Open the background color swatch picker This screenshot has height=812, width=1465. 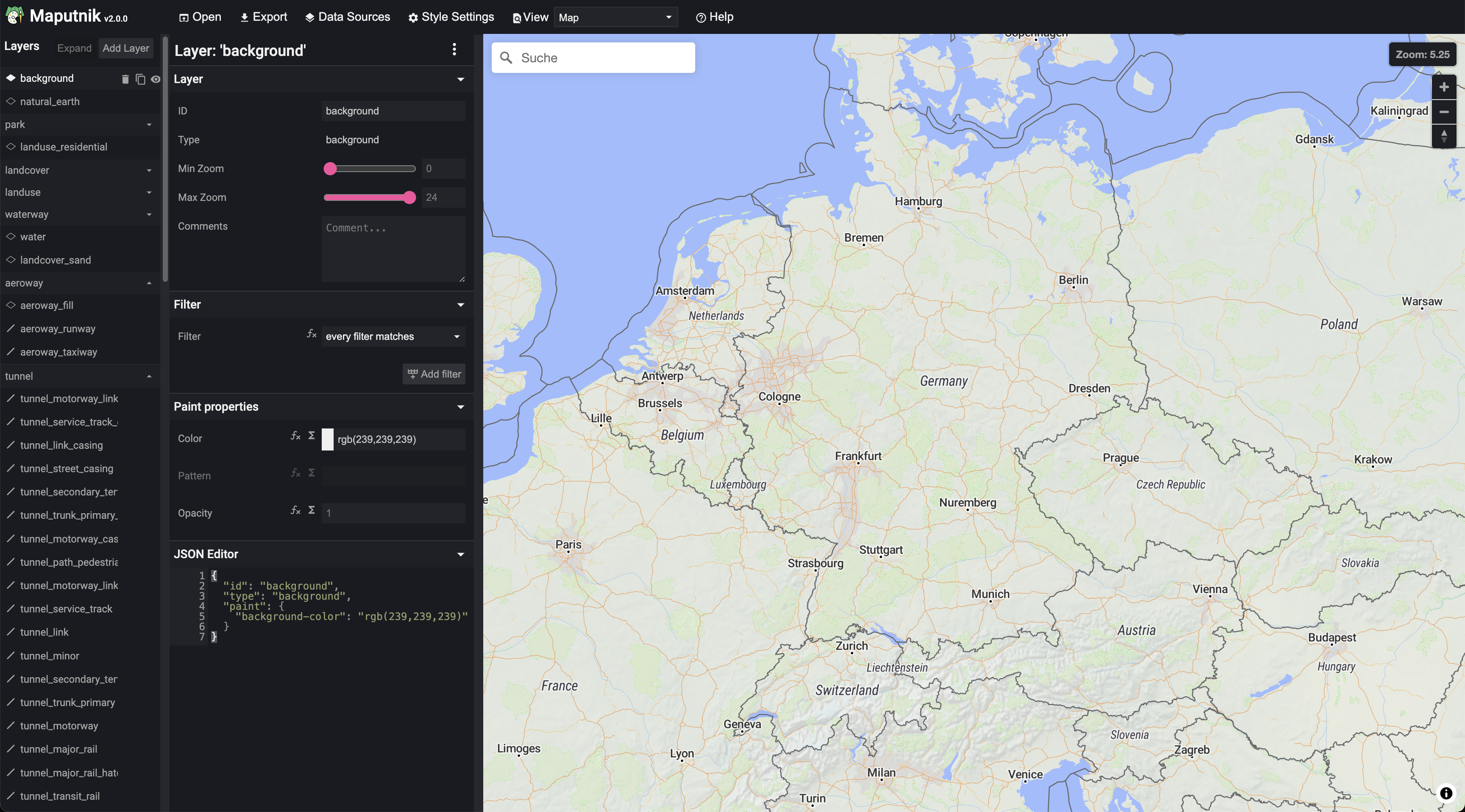328,439
